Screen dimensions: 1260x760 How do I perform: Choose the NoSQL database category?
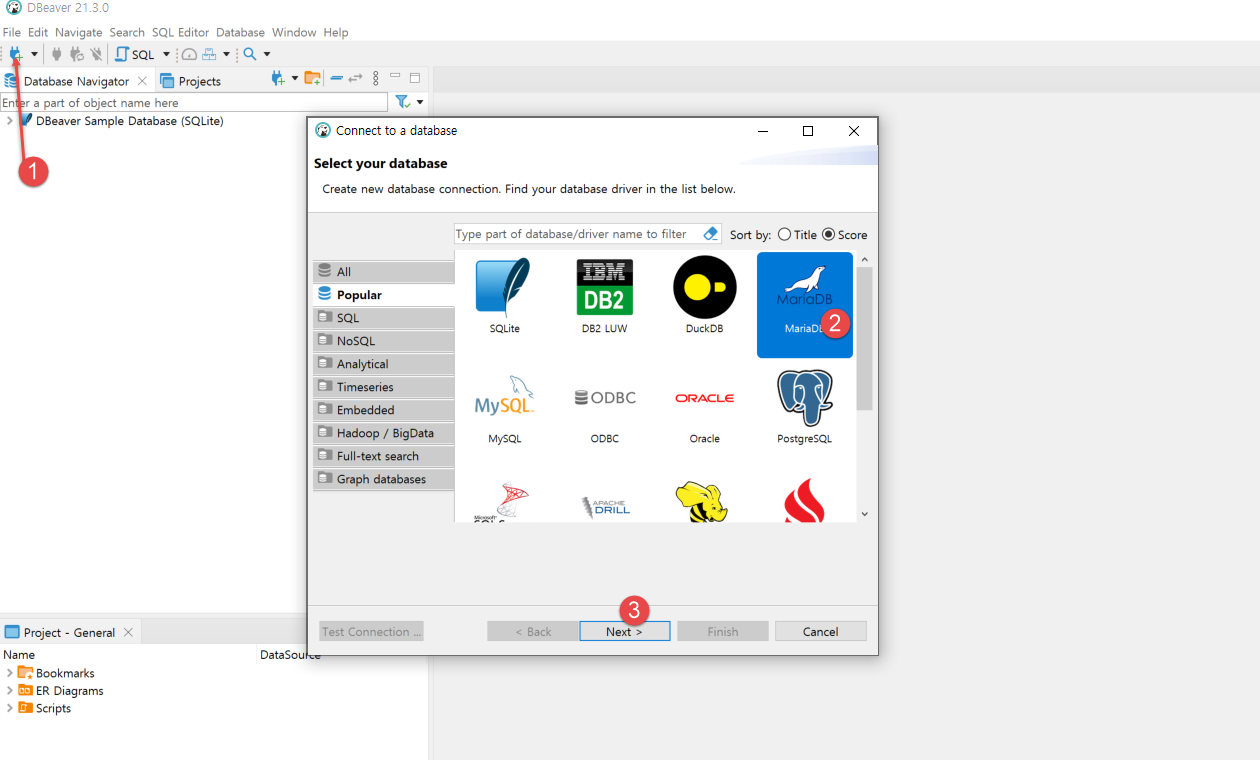[x=384, y=341]
